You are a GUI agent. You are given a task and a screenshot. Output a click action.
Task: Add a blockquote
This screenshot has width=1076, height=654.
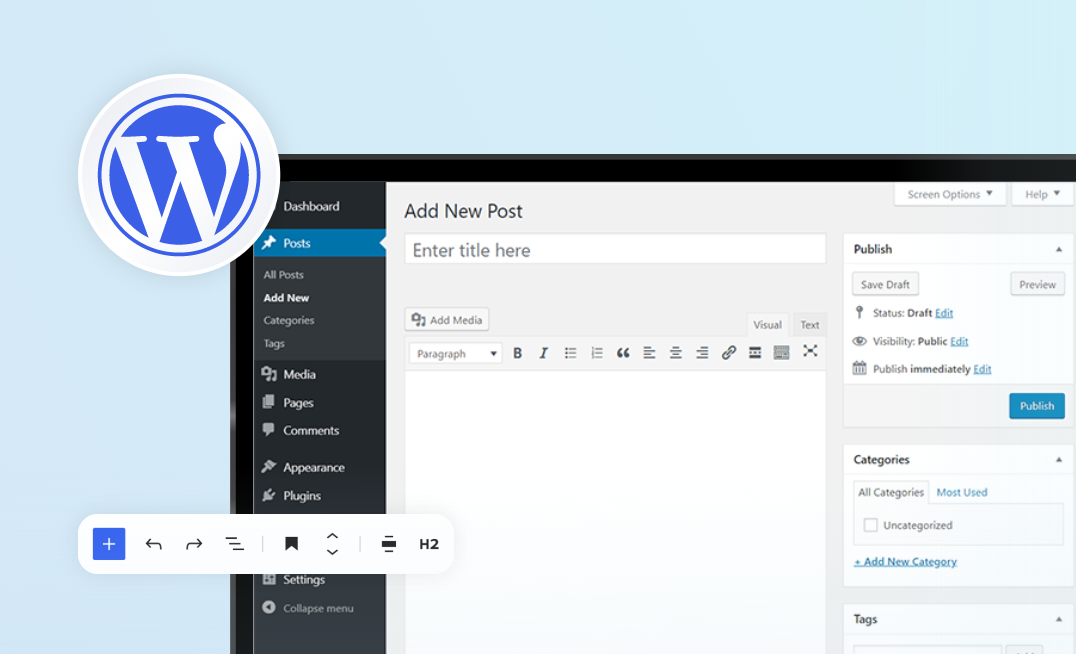click(622, 352)
